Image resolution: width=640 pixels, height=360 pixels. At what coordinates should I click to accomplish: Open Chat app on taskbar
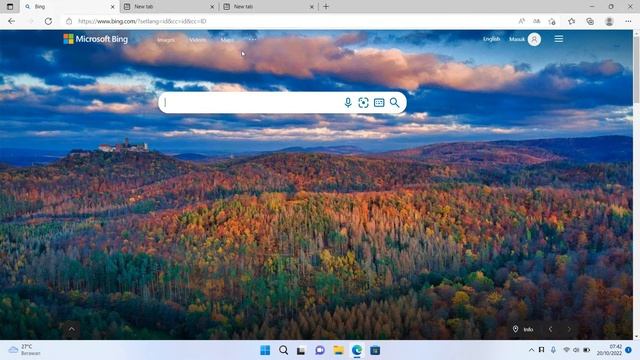click(320, 350)
